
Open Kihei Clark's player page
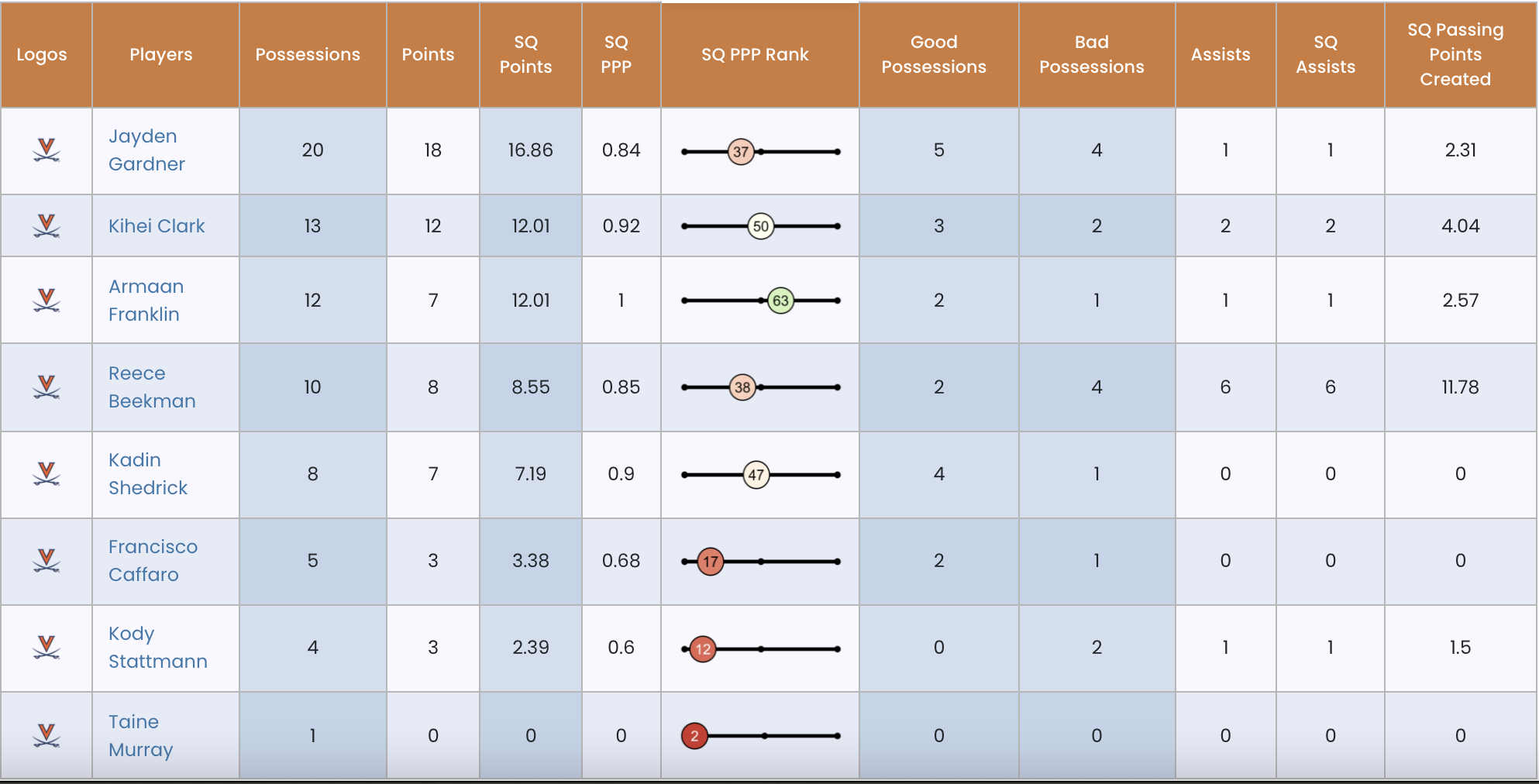click(x=157, y=226)
